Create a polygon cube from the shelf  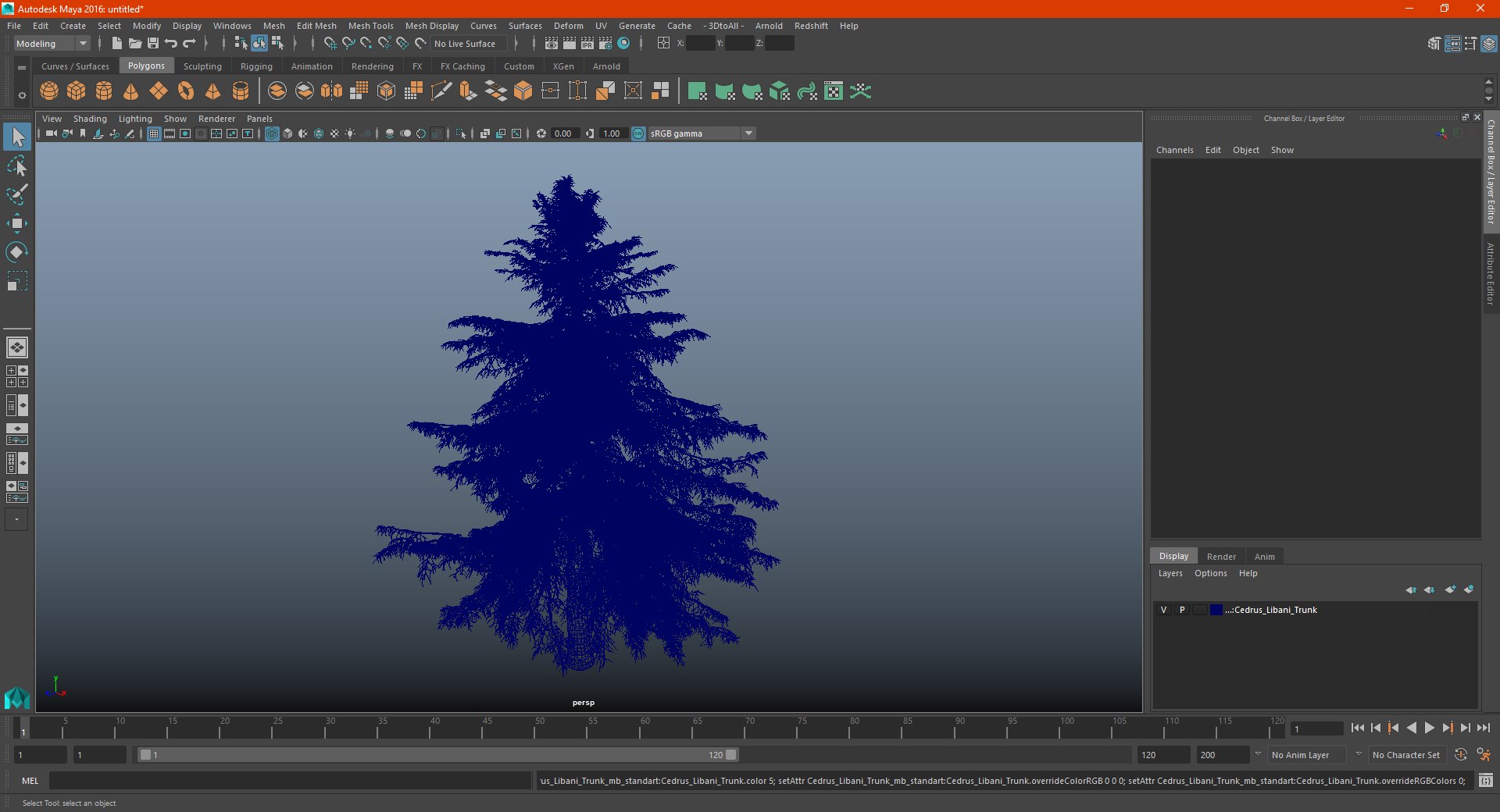[x=77, y=91]
